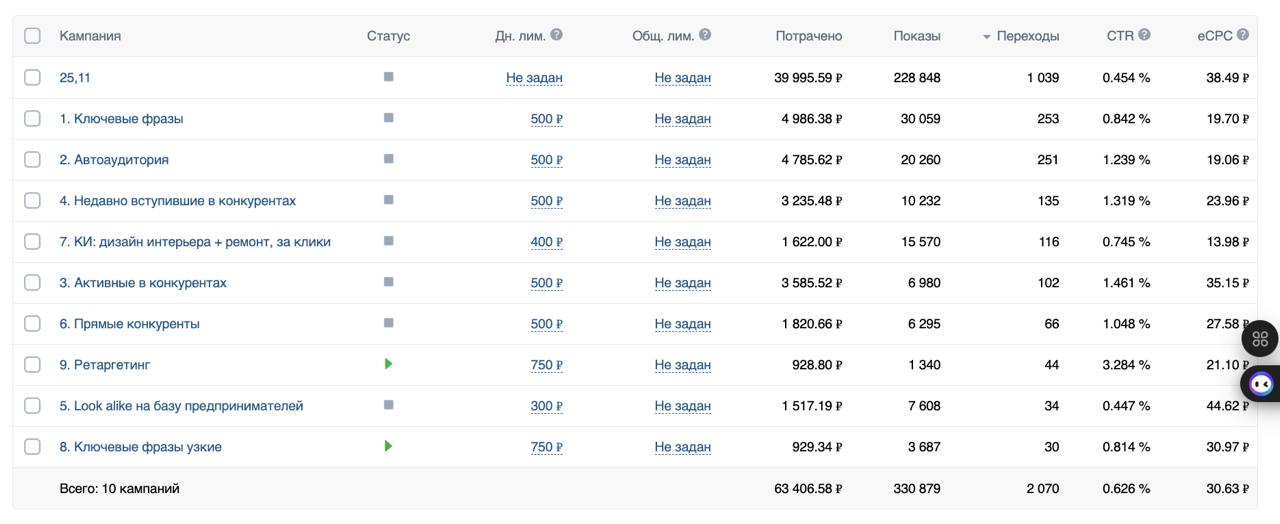Click stopped status icon for 6. Прямые конкуренты
Screen dimensions: 1280x524
tap(388, 322)
